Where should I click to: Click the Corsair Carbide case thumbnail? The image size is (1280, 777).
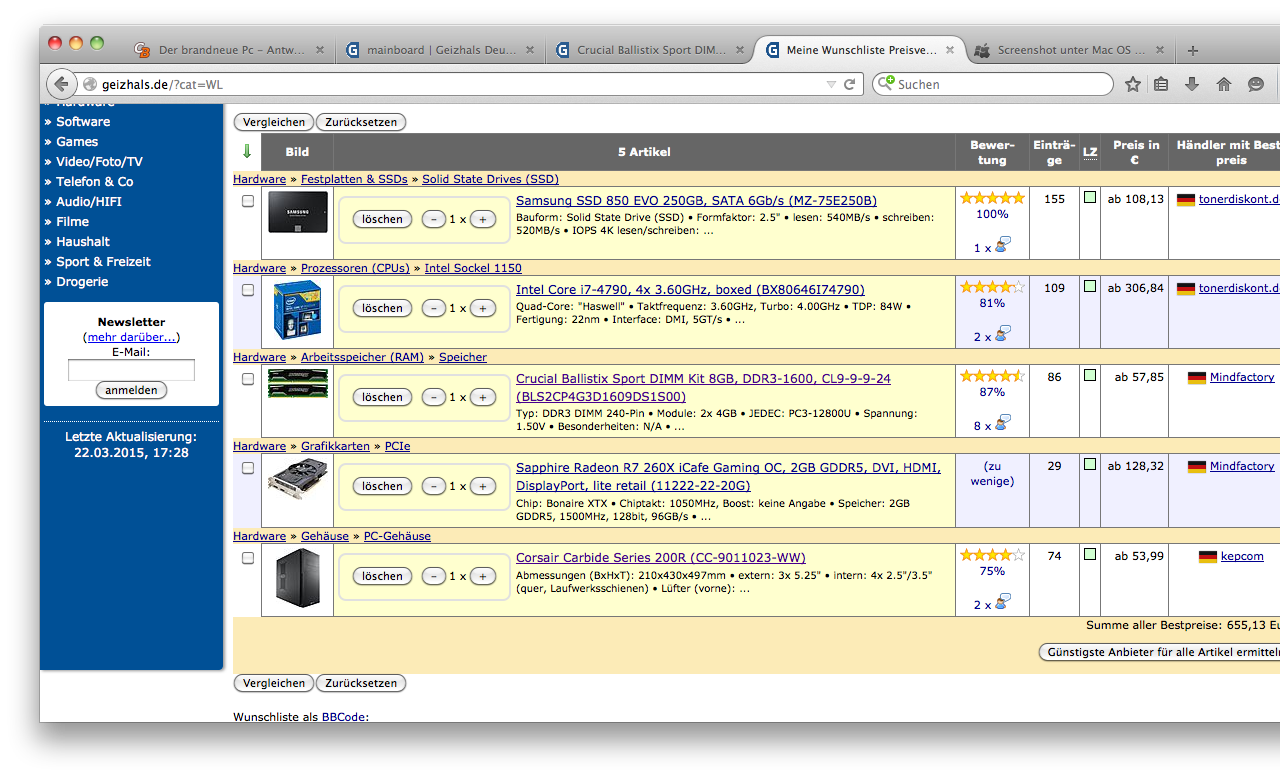(x=297, y=578)
